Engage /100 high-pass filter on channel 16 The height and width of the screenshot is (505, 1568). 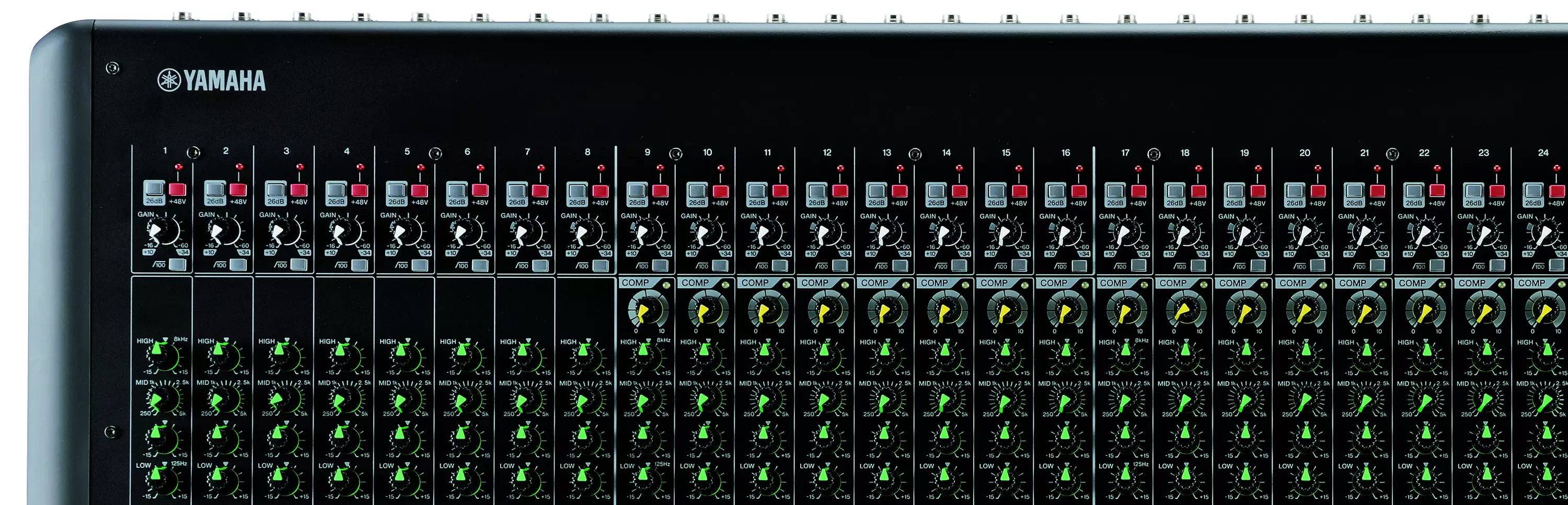(x=1079, y=266)
